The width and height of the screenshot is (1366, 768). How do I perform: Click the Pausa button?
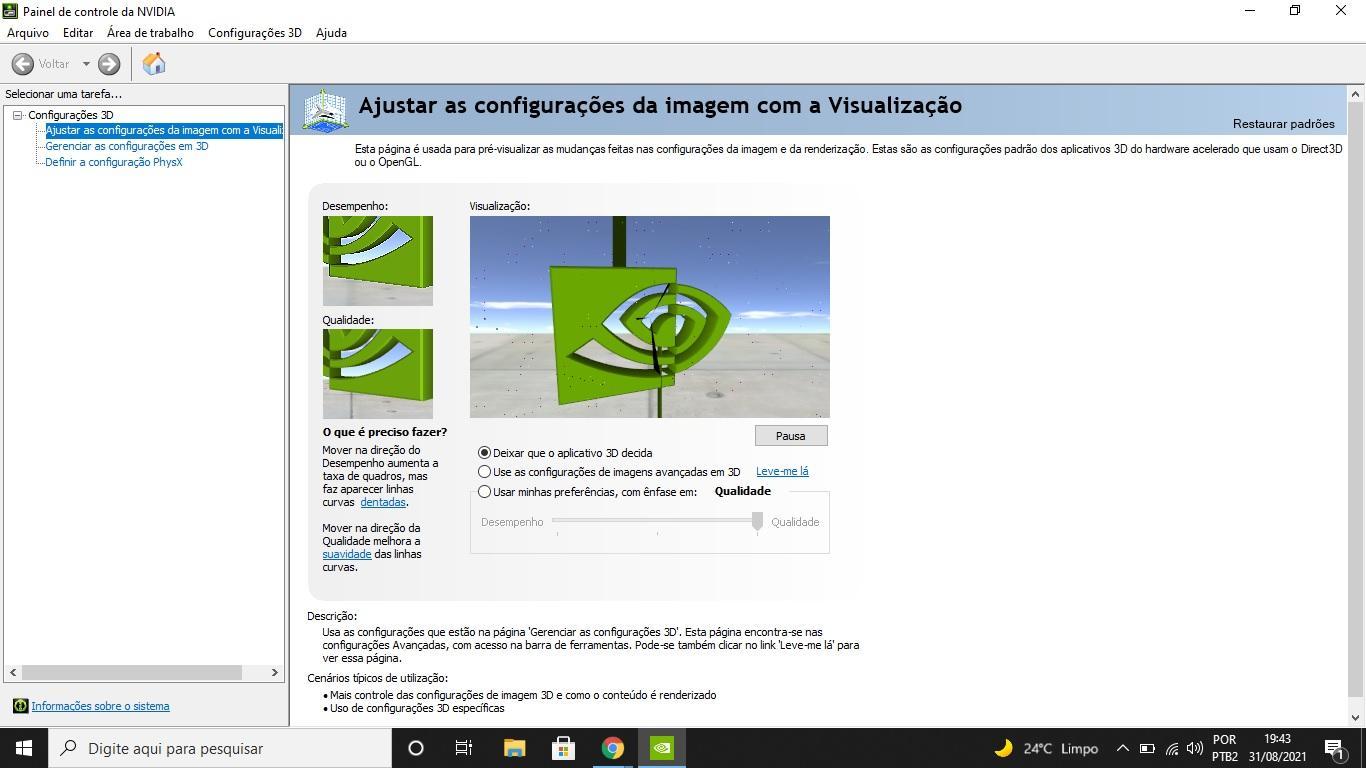coord(791,436)
